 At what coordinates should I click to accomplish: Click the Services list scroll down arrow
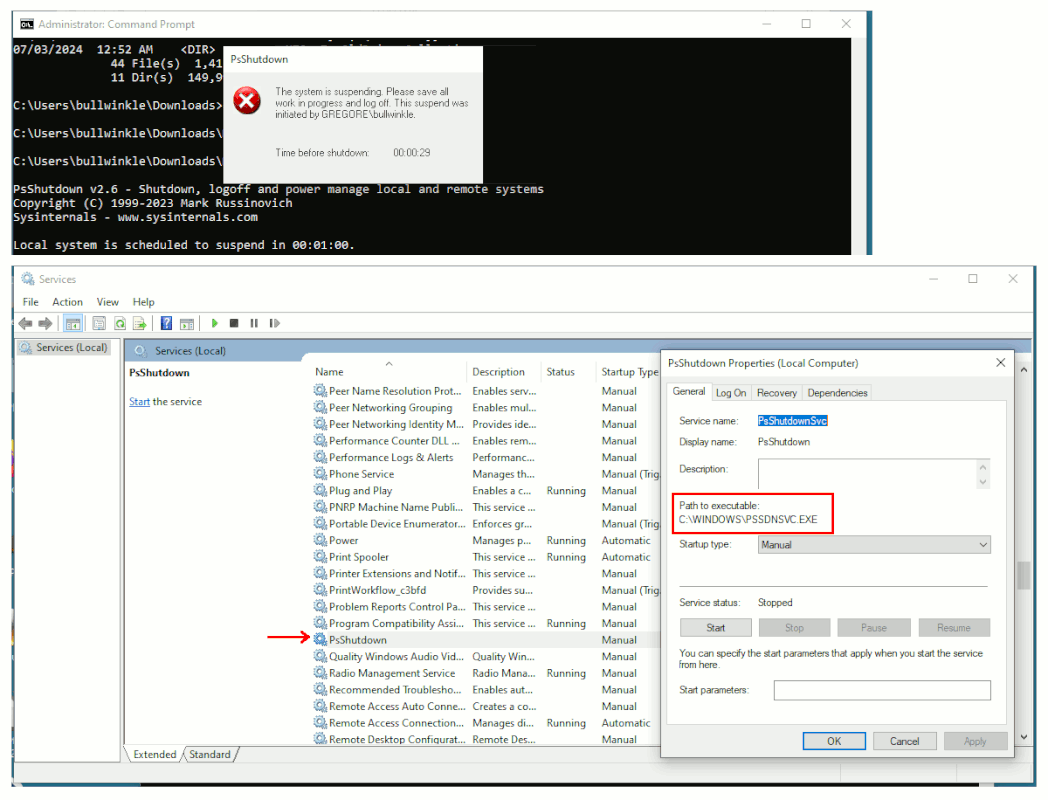(x=1023, y=737)
